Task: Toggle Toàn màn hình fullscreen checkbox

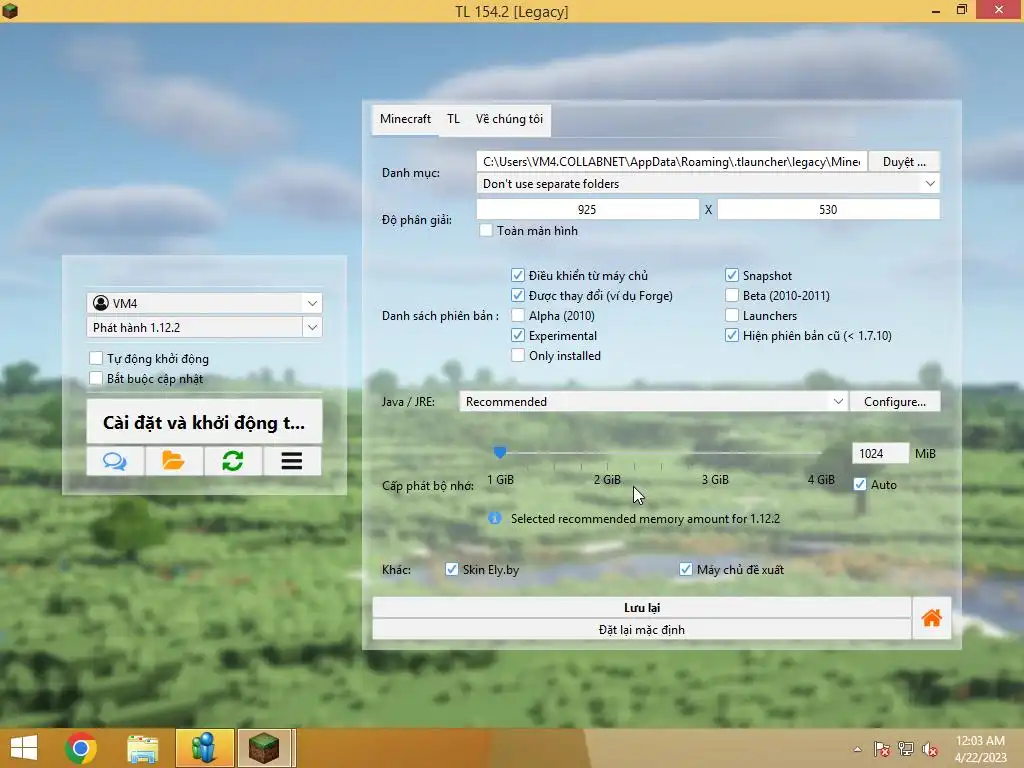Action: 486,231
